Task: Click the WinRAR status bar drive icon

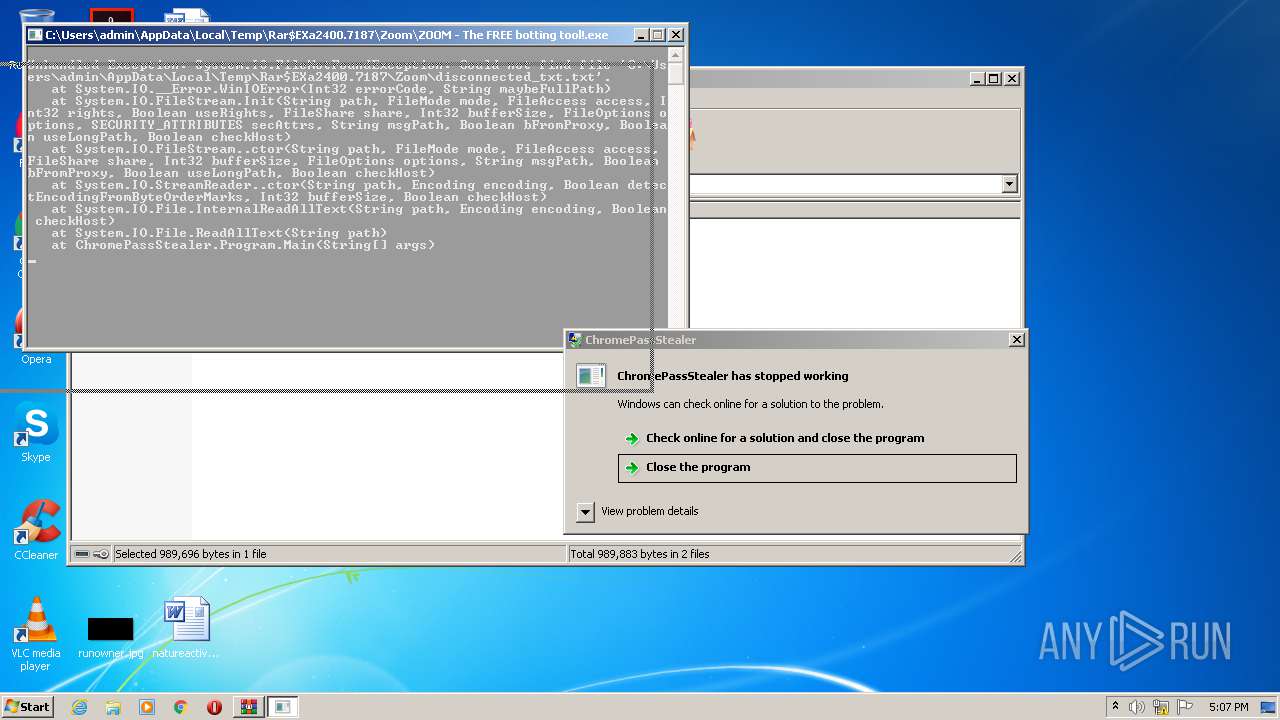Action: [x=82, y=554]
